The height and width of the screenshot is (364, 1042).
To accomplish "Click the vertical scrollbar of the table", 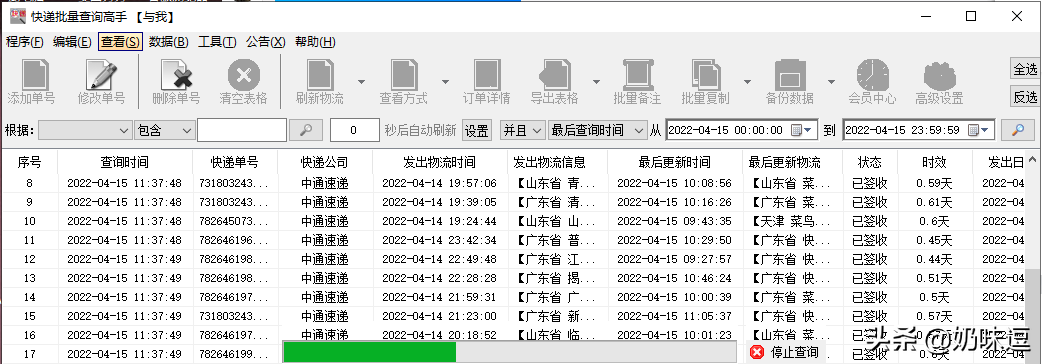I will click(1032, 259).
